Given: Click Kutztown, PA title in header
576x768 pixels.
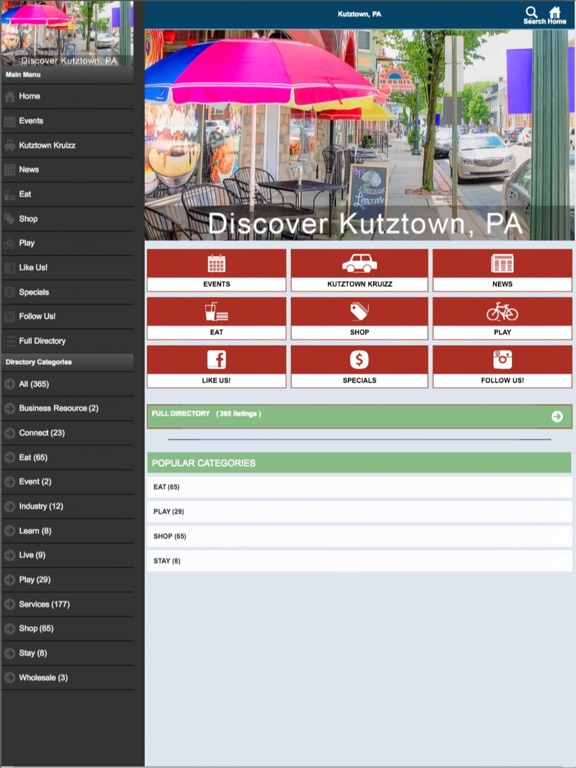Looking at the screenshot, I should click(360, 14).
